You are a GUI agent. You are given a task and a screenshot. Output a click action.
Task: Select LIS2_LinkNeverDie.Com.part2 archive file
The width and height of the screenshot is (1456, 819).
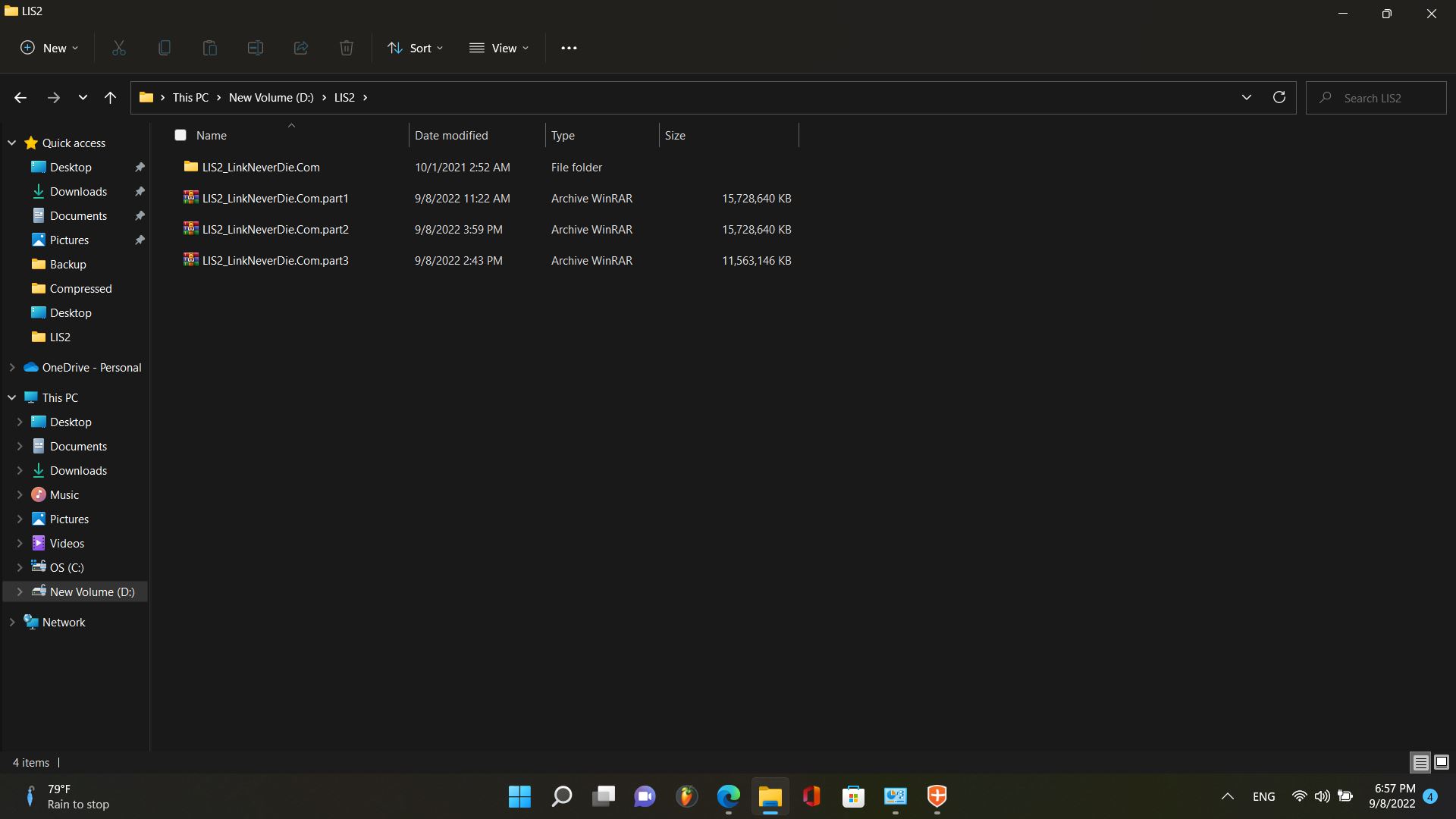[x=275, y=229]
